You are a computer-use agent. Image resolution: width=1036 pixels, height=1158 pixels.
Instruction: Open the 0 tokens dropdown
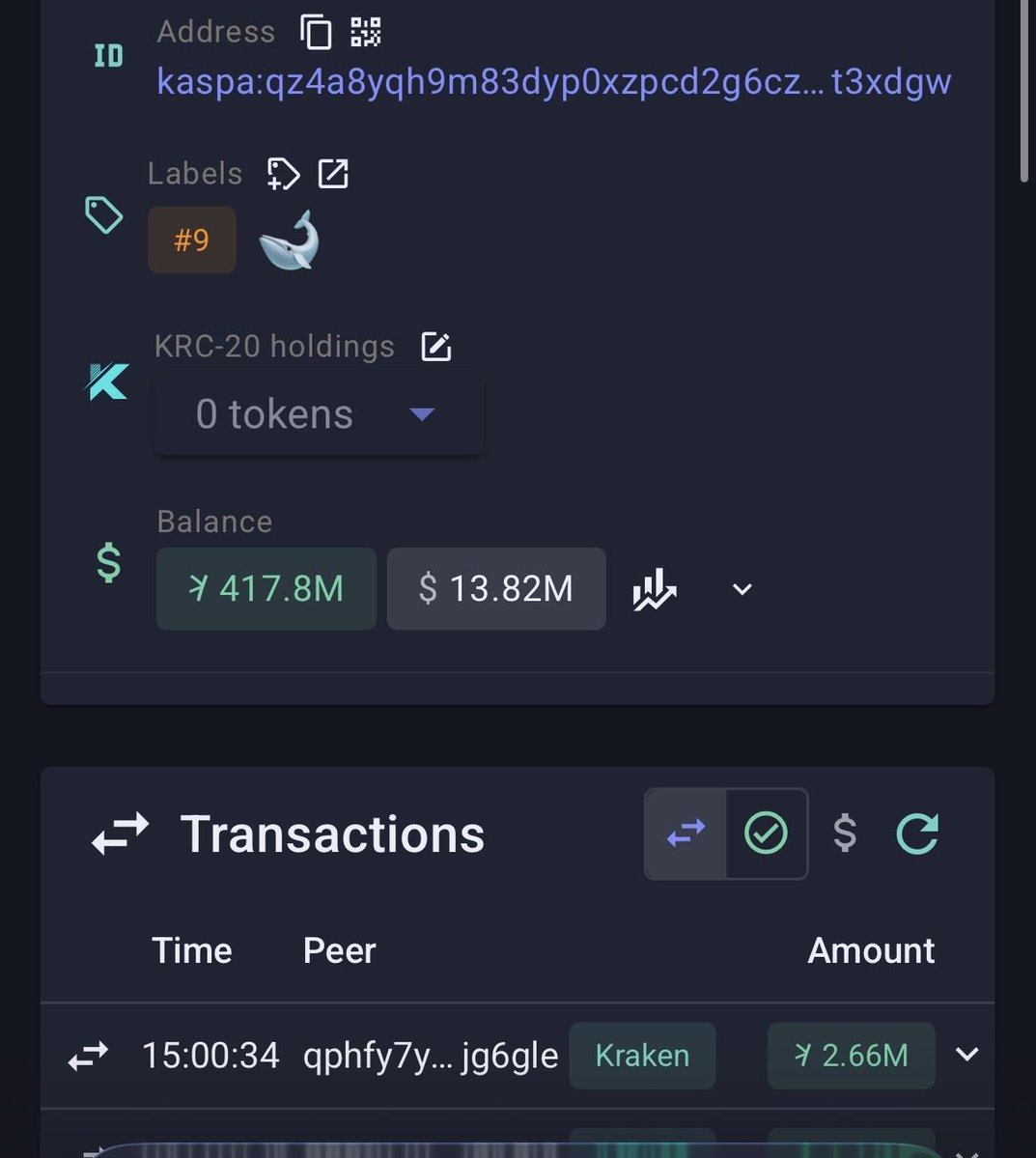[318, 415]
